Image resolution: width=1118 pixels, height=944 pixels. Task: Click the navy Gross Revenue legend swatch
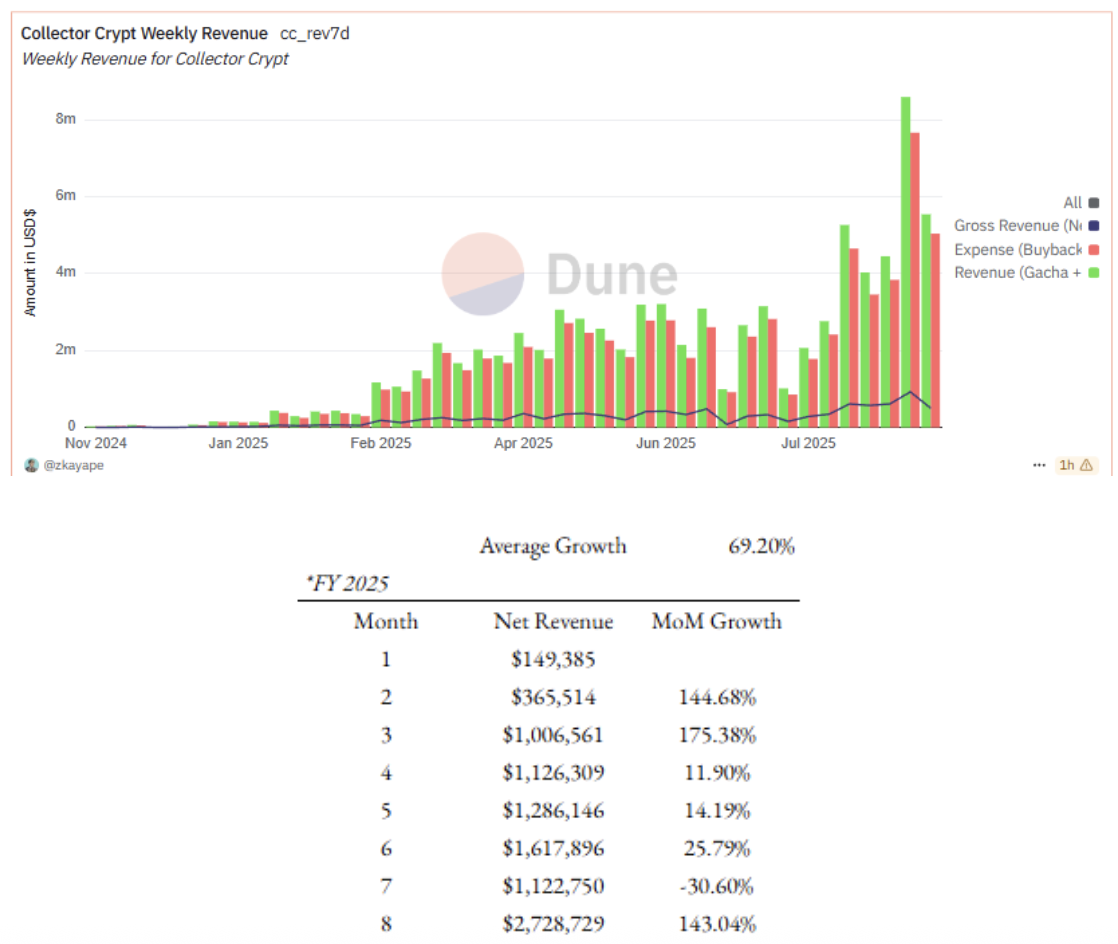click(x=1094, y=226)
